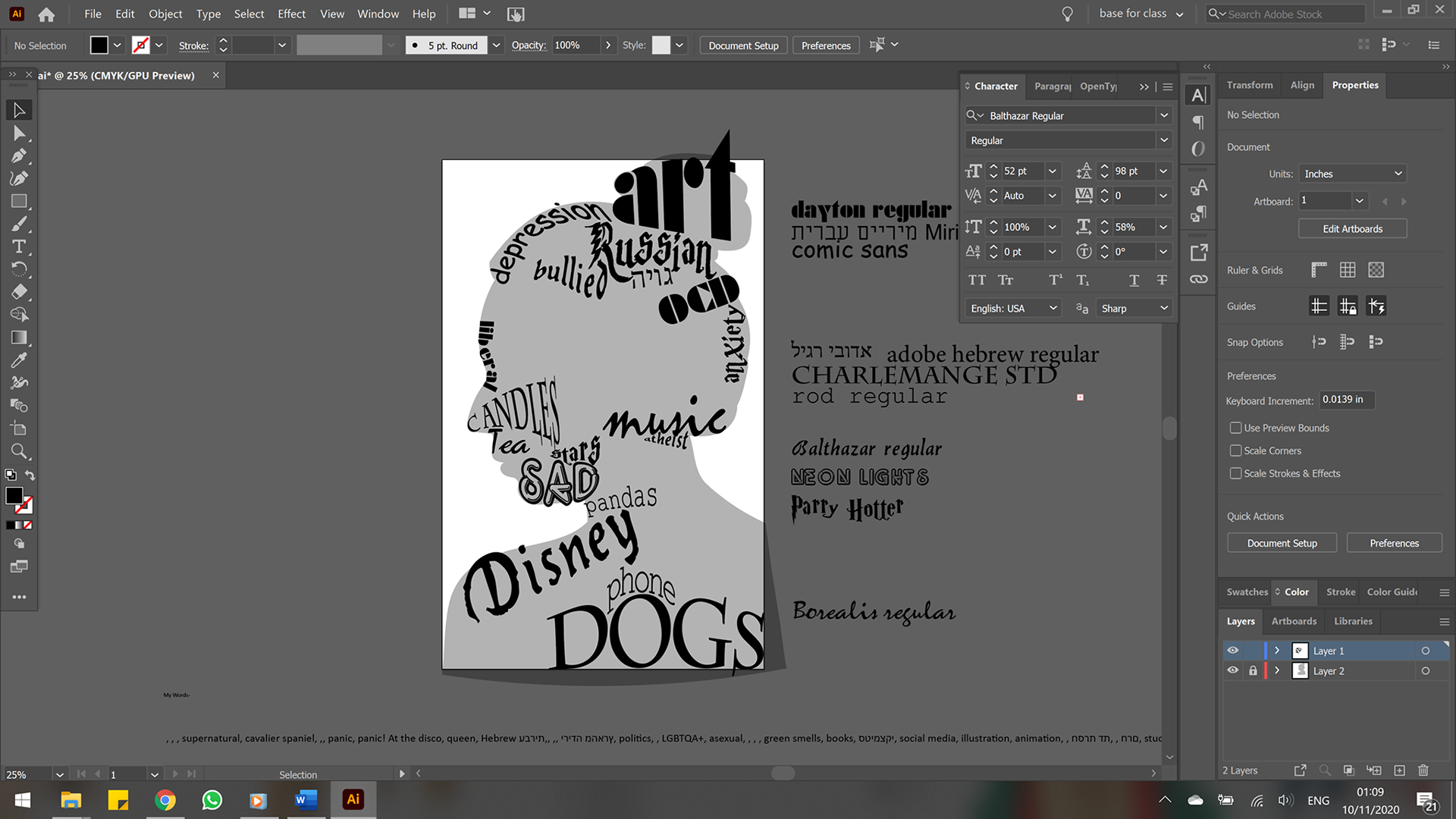Toggle transparency grid icon
Image resolution: width=1456 pixels, height=819 pixels.
(1376, 270)
